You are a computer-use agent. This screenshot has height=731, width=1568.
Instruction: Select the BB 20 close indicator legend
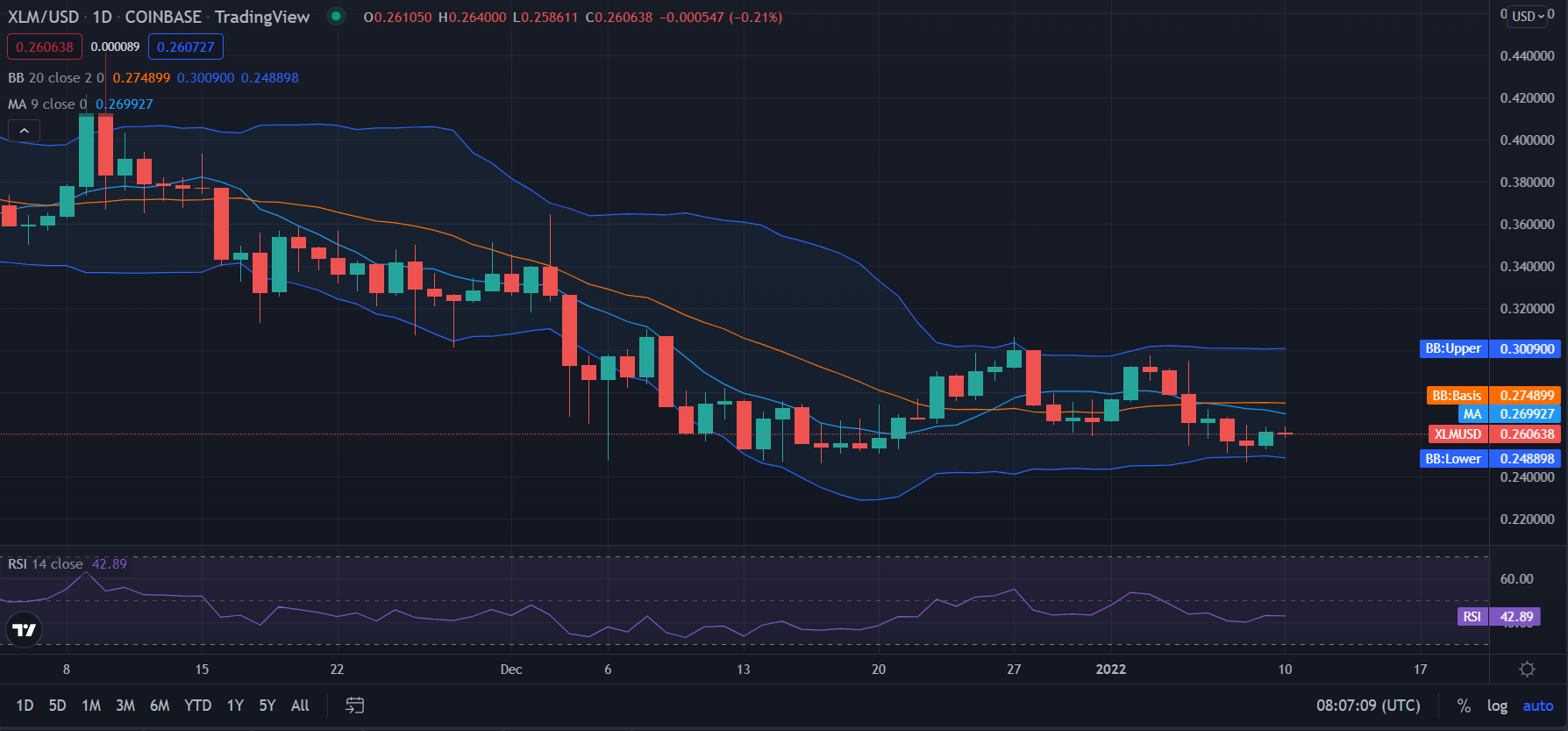pyautogui.click(x=56, y=77)
